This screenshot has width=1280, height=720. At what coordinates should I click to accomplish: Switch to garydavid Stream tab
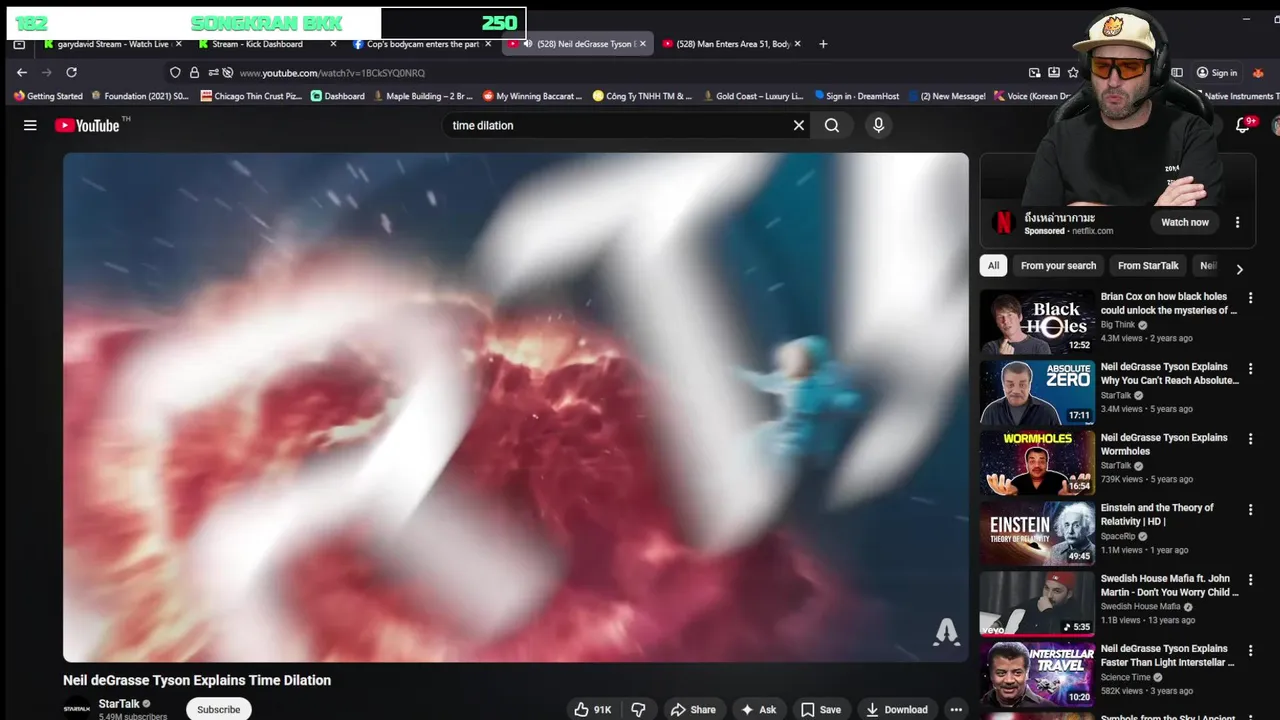tap(110, 44)
